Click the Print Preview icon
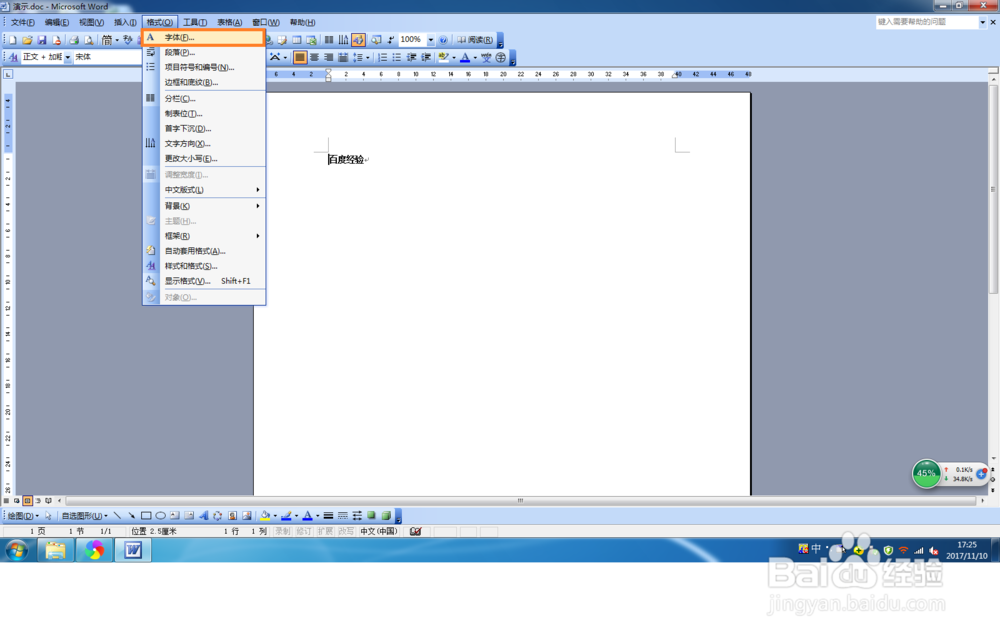This screenshot has width=1000, height=638. pos(89,40)
